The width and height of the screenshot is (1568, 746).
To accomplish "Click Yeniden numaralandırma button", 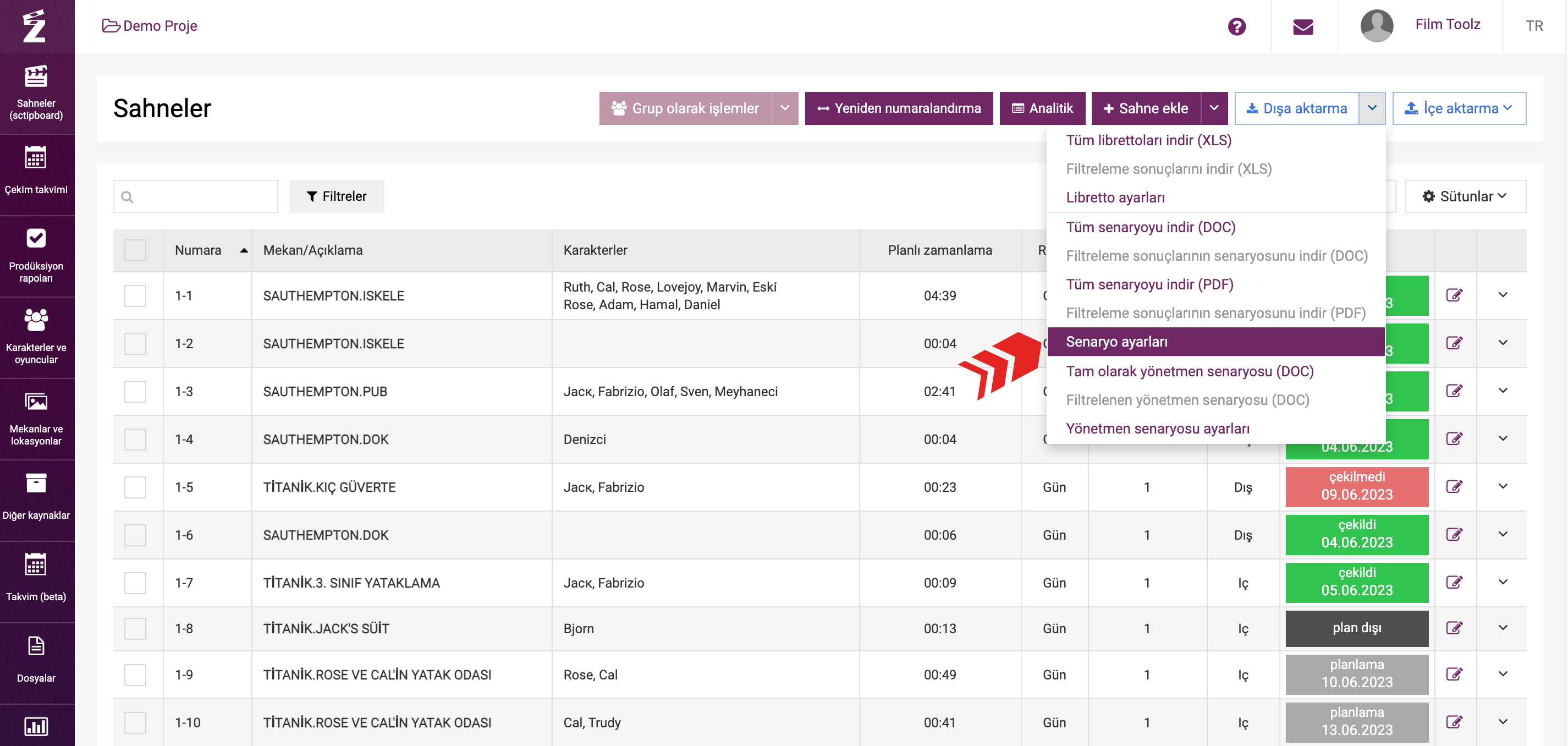I will click(x=899, y=108).
